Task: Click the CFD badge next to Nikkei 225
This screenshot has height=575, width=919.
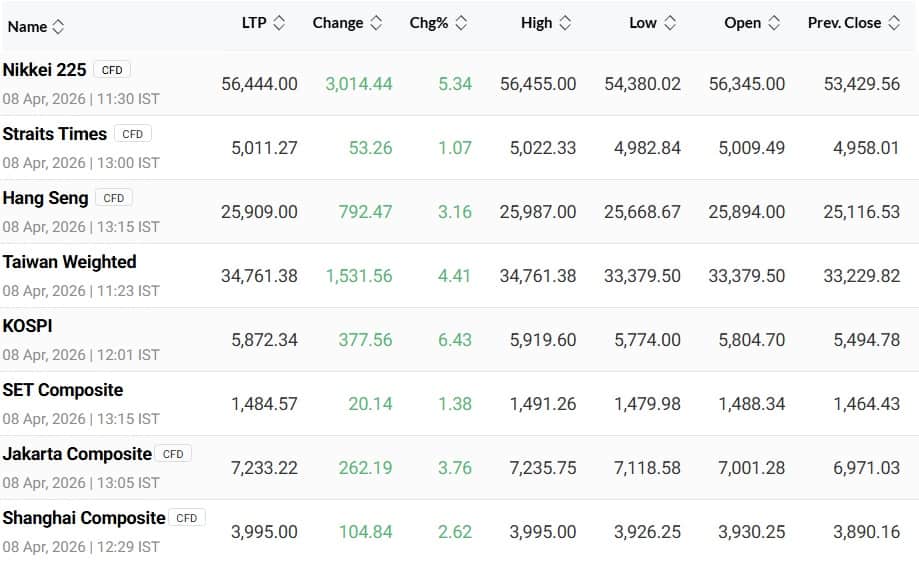Action: pos(112,70)
